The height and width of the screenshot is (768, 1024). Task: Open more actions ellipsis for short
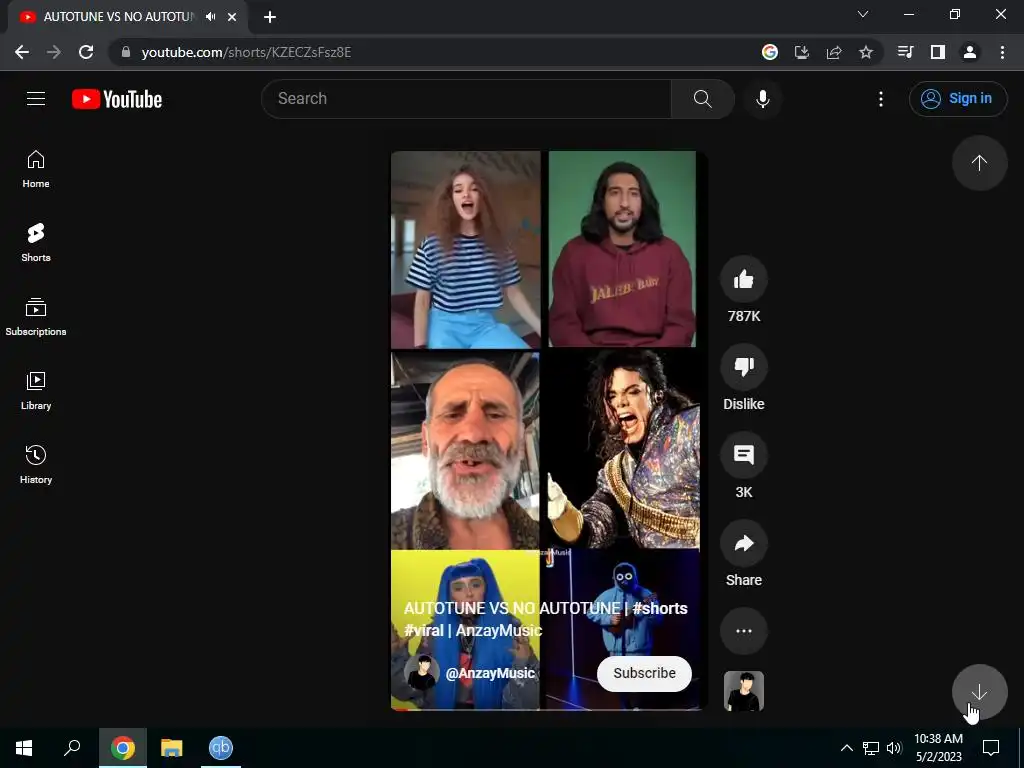744,631
